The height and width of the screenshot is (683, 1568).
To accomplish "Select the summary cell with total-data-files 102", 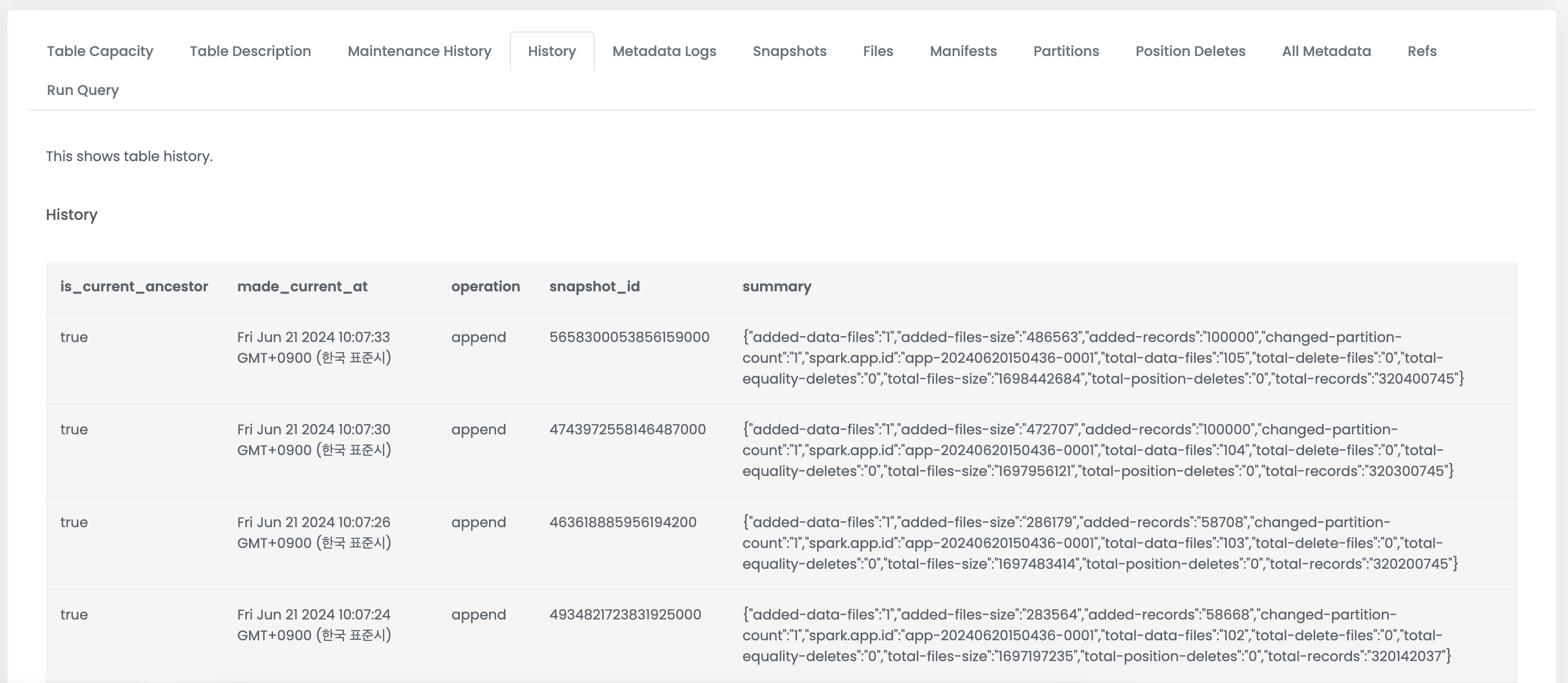I will coord(1097,636).
